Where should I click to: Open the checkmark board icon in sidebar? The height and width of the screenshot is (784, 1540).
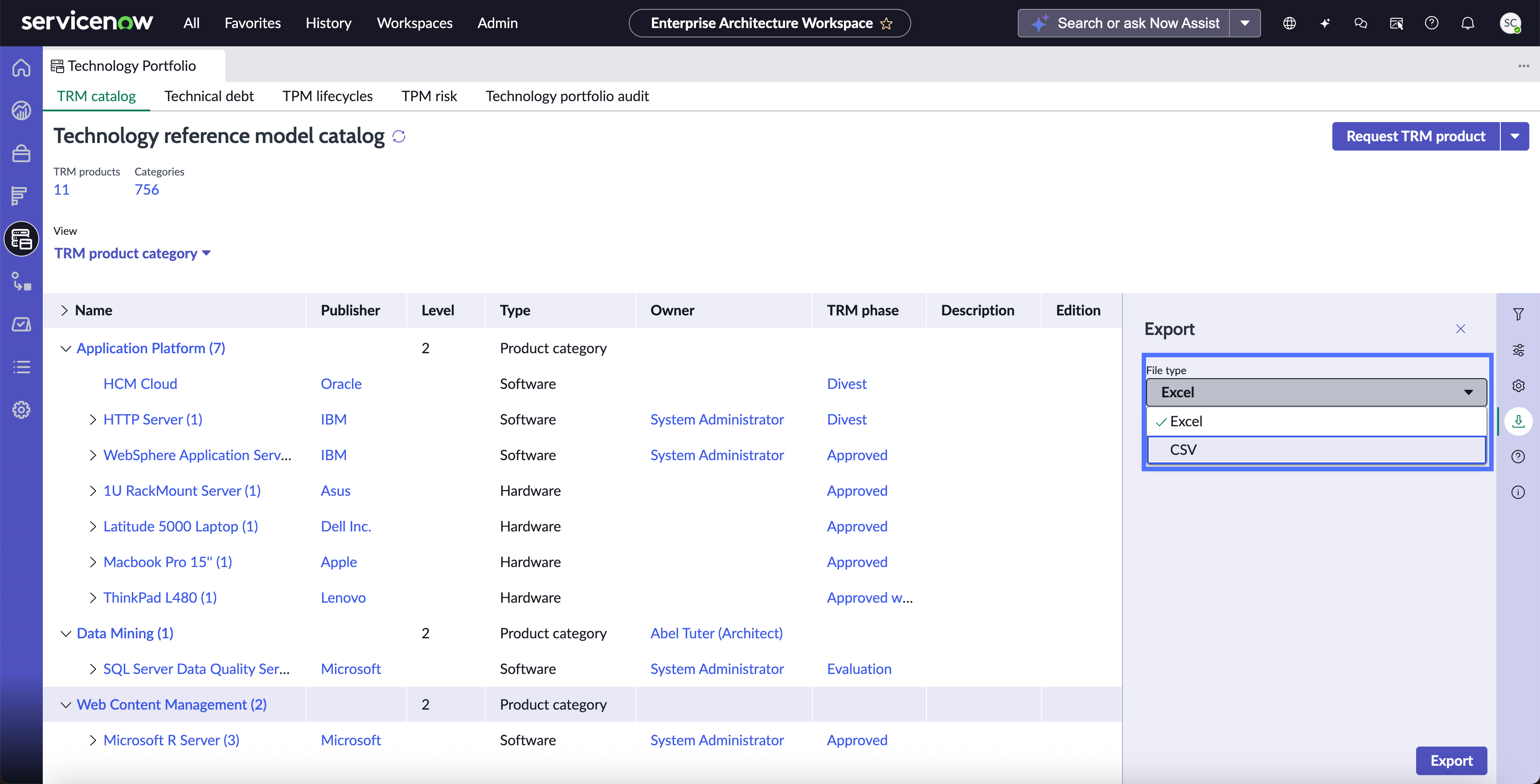coord(21,324)
